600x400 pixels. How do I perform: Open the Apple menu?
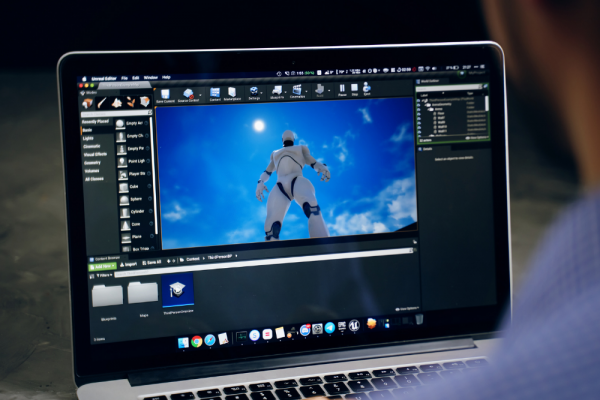[84, 79]
